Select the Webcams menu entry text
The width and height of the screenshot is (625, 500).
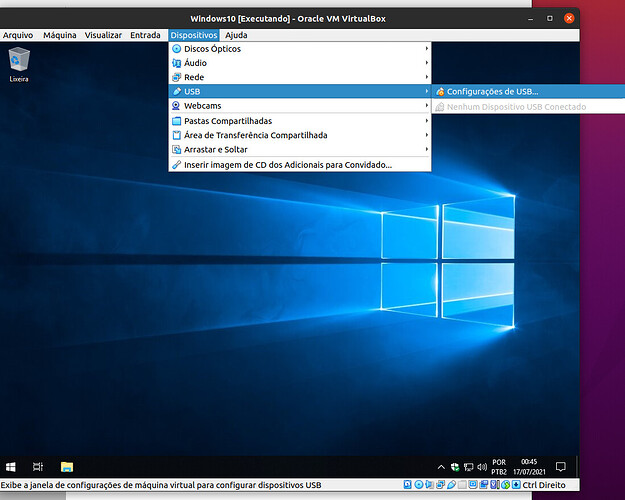click(x=202, y=106)
